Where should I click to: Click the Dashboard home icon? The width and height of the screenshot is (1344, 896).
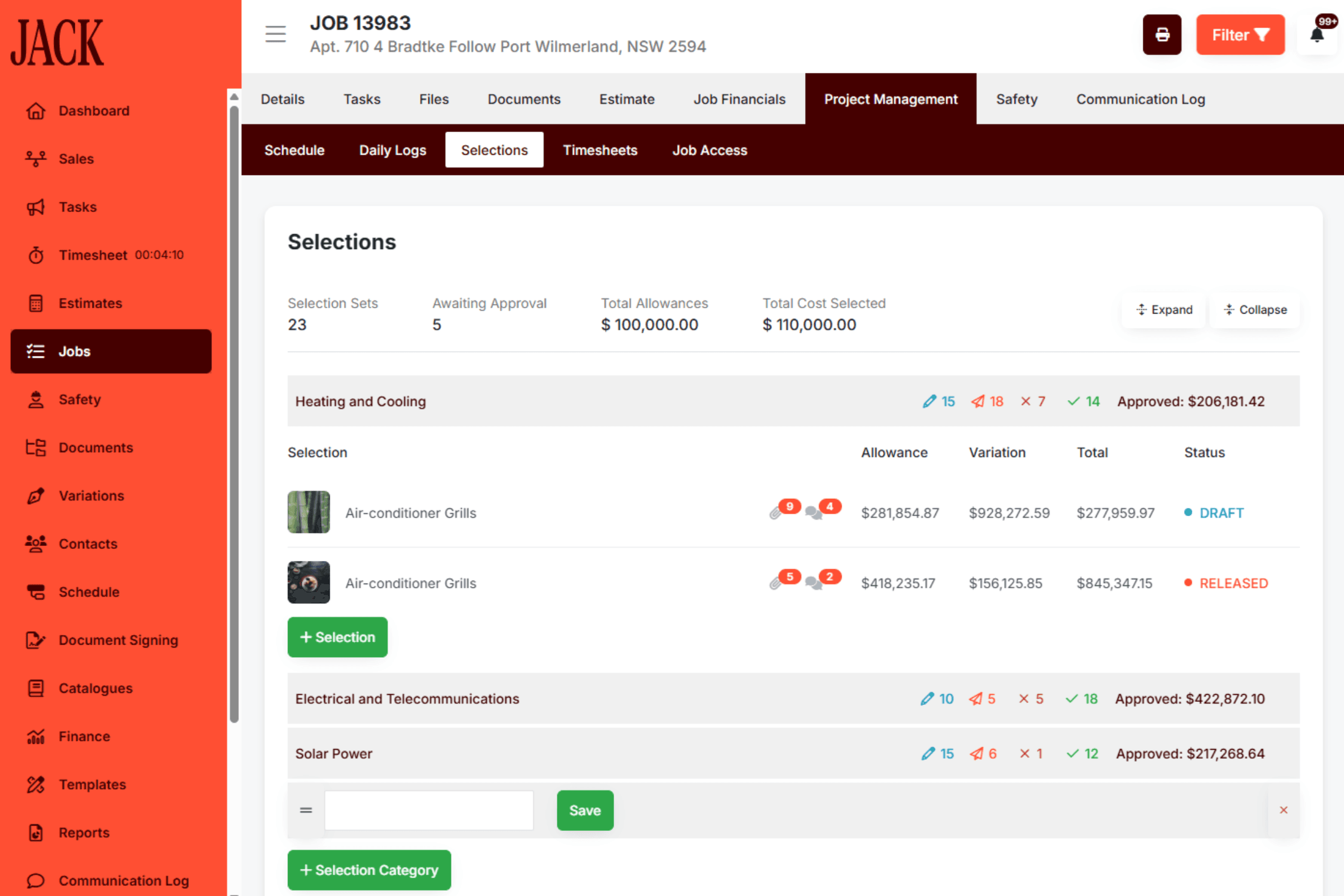36,111
